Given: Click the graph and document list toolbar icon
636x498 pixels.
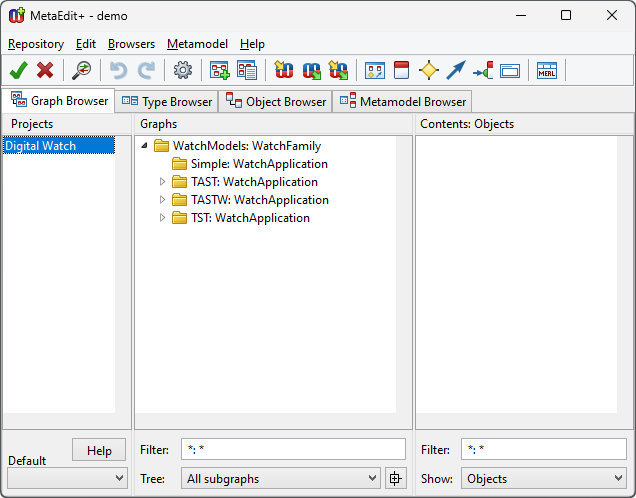Looking at the screenshot, I should coord(247,70).
